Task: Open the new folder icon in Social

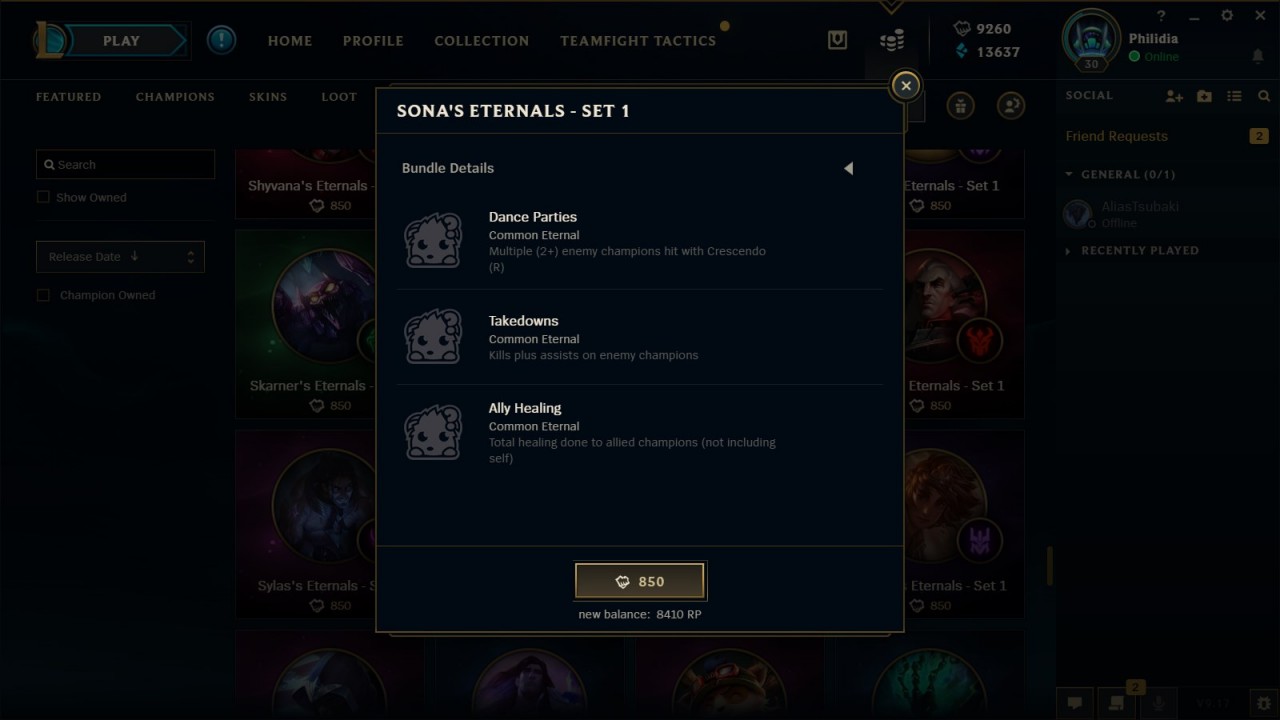Action: (1204, 96)
